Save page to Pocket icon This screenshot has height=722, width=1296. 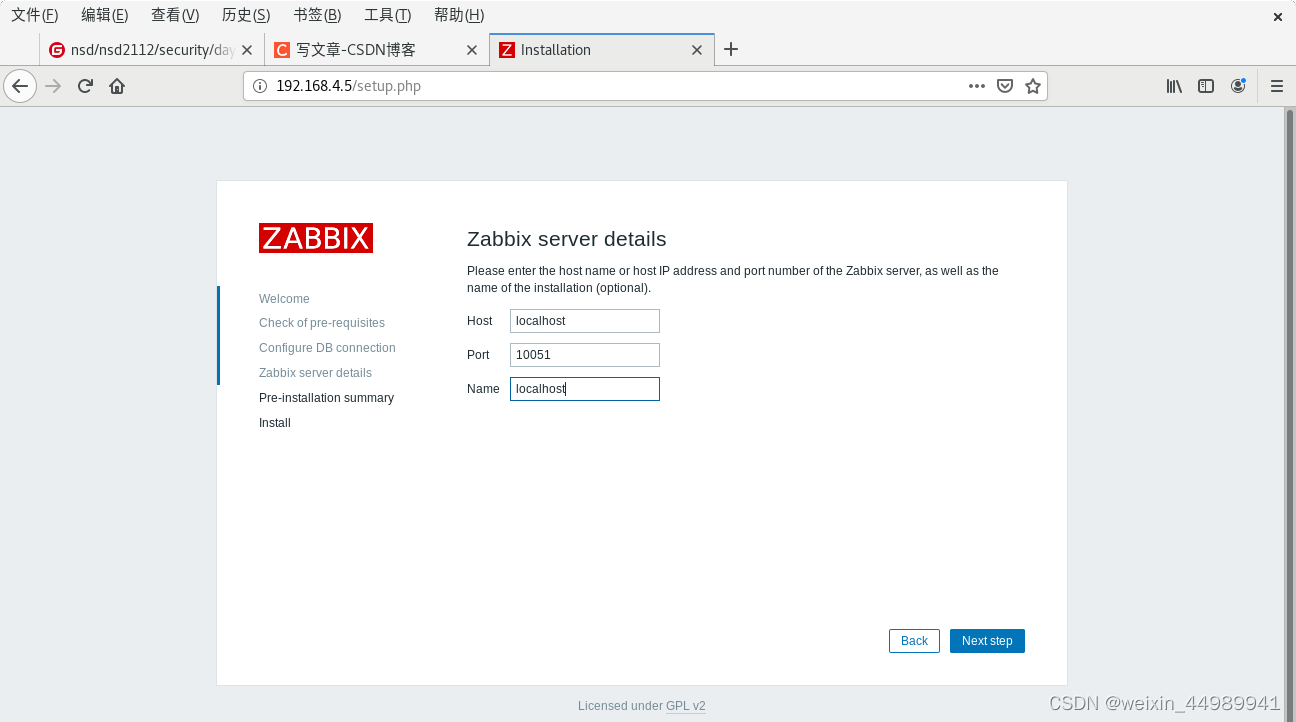click(x=1005, y=86)
